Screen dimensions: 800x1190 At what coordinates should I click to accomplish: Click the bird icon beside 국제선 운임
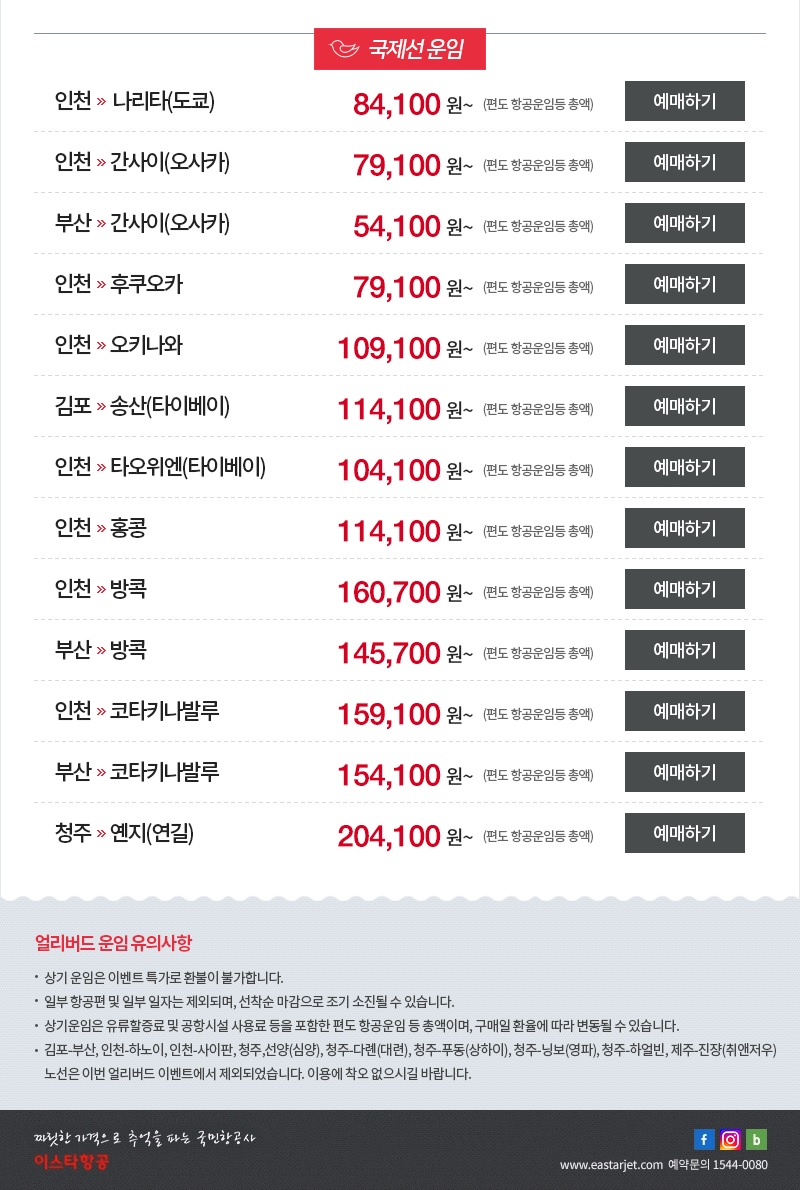(x=346, y=48)
